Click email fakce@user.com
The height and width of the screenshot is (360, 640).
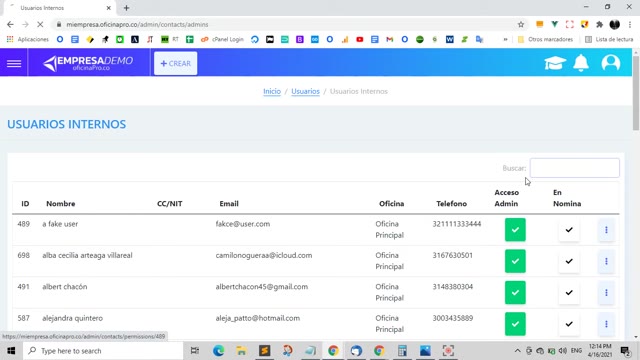(x=243, y=224)
